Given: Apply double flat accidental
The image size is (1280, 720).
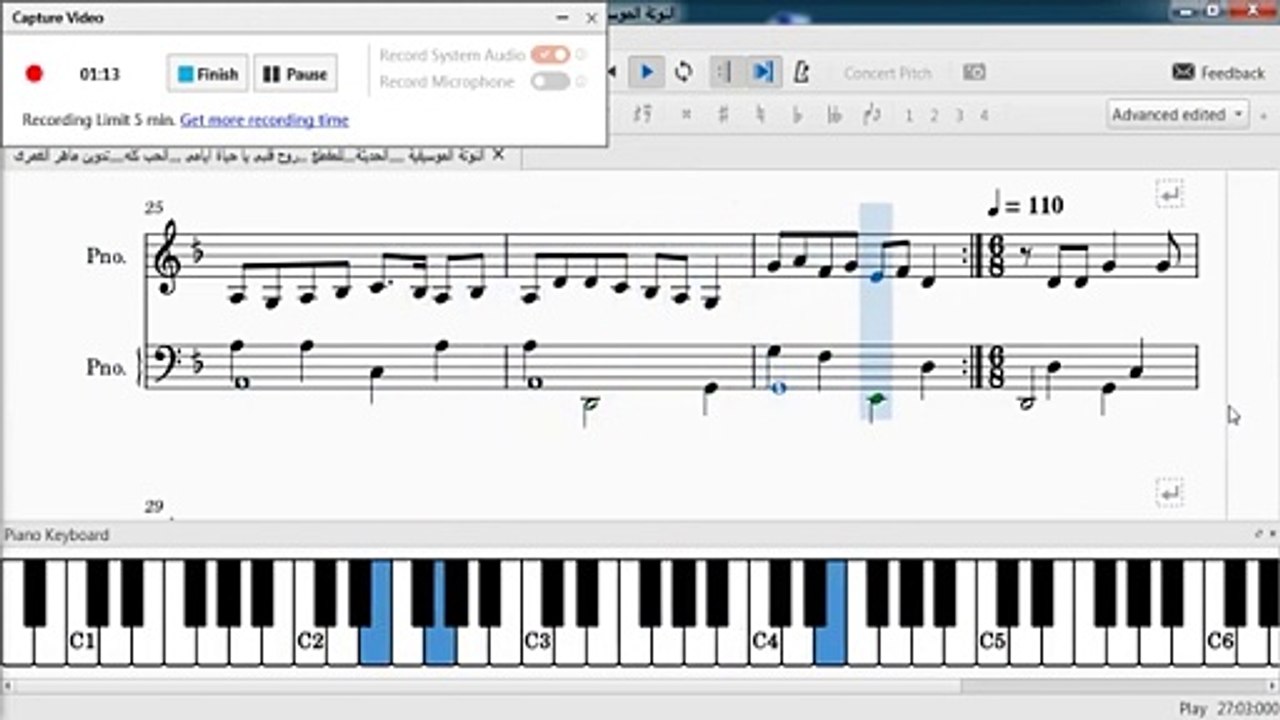Looking at the screenshot, I should (x=834, y=115).
